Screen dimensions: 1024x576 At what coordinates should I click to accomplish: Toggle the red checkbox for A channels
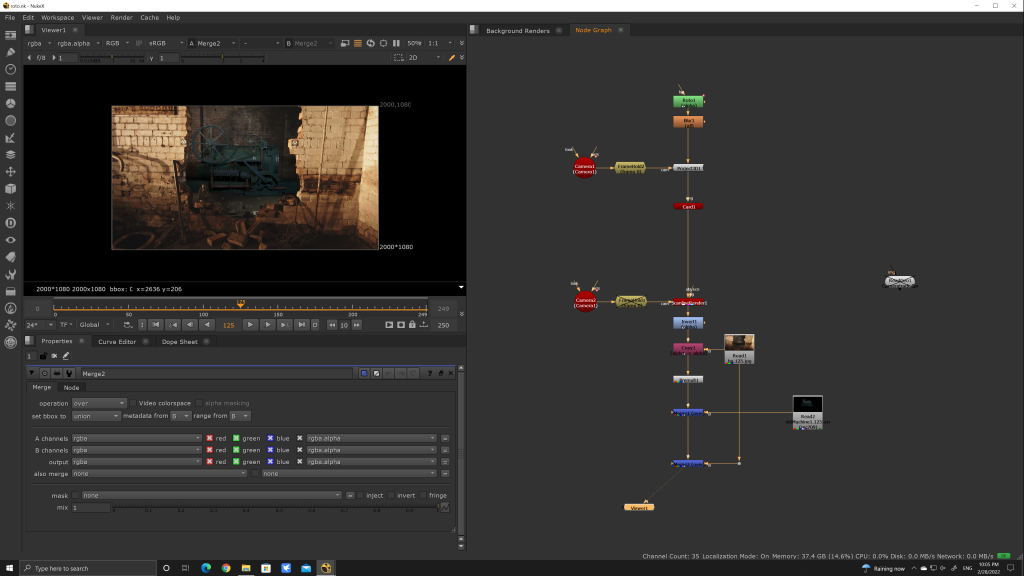pos(210,438)
